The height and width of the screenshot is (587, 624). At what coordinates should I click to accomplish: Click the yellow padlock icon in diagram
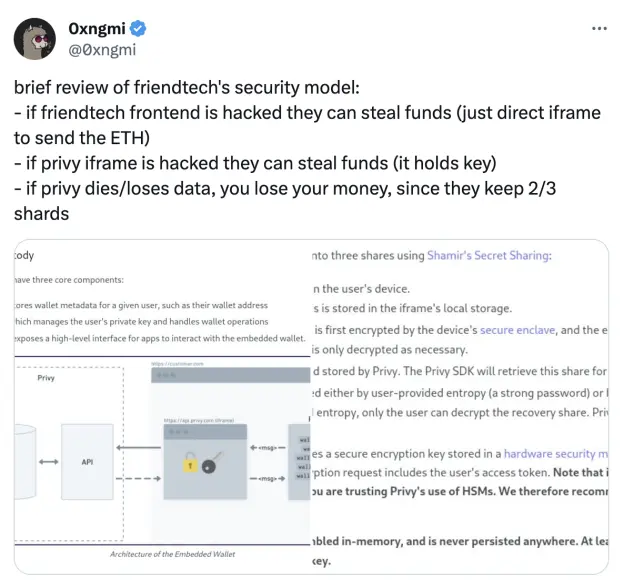point(190,463)
